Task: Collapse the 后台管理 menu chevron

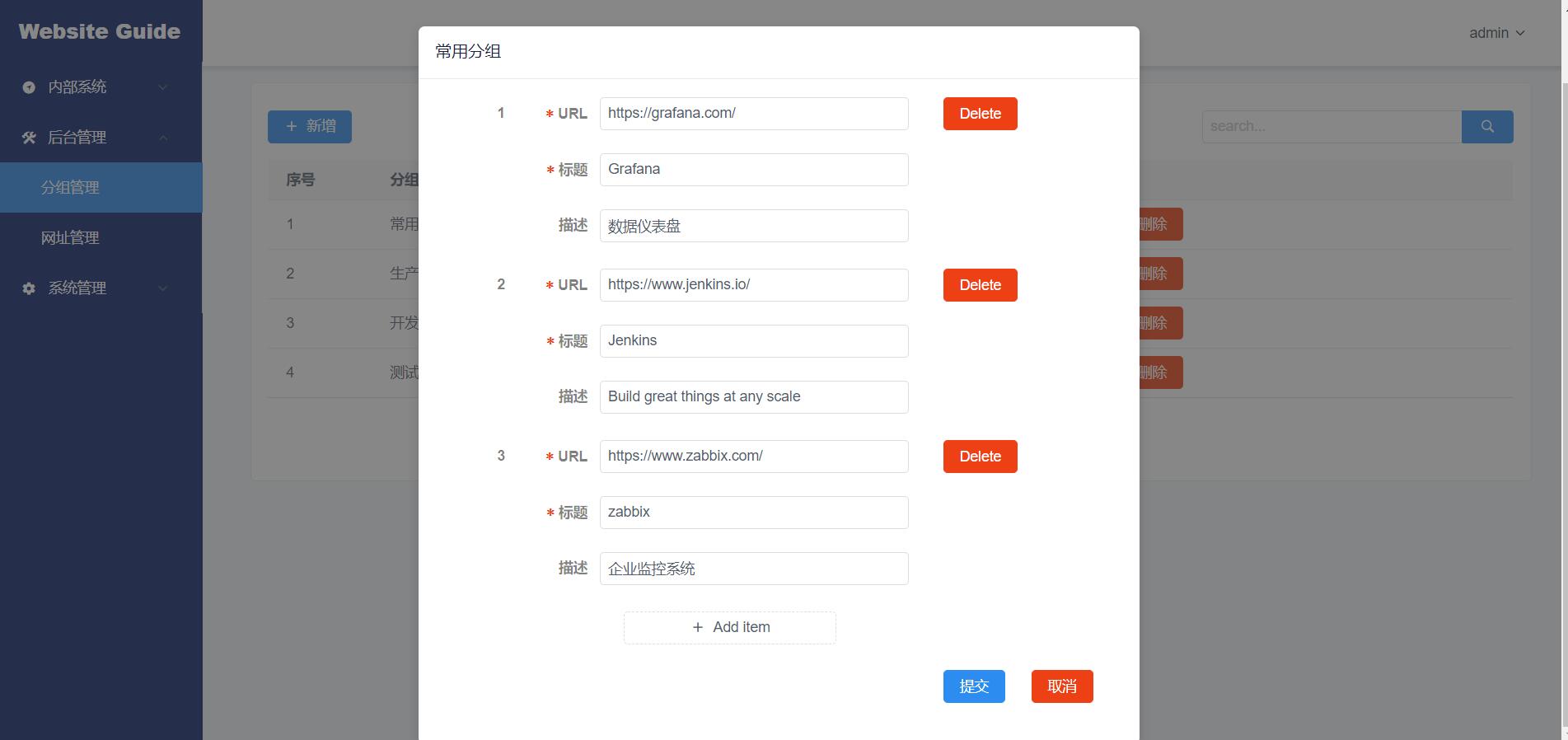Action: tap(163, 138)
